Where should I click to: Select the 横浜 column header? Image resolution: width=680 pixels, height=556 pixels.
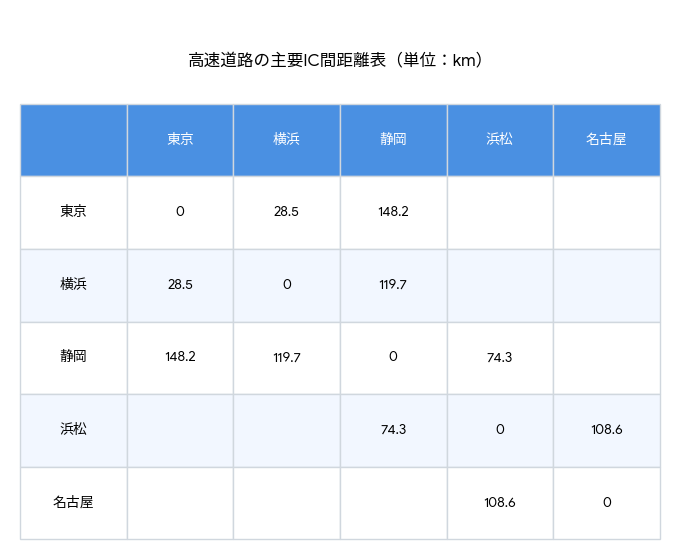click(x=287, y=140)
